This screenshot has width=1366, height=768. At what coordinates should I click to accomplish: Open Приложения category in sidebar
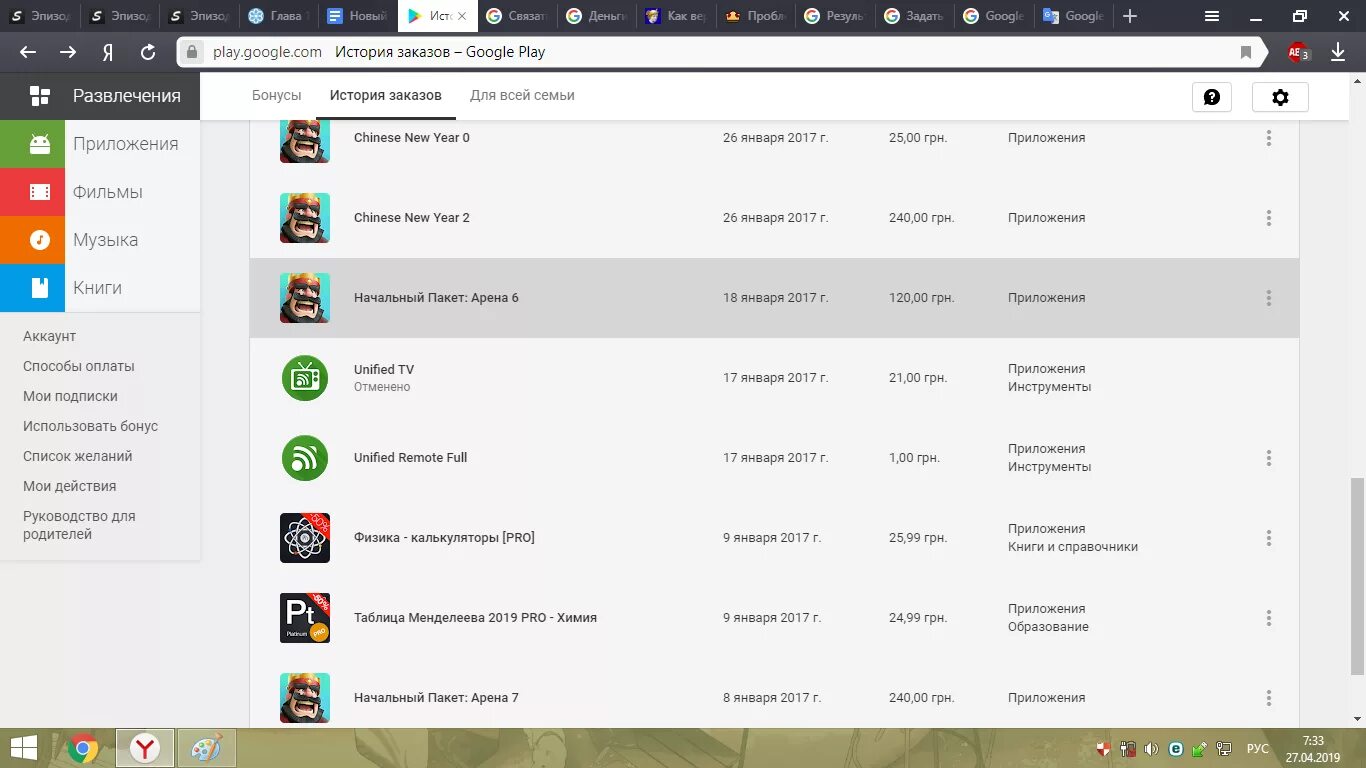click(x=100, y=144)
